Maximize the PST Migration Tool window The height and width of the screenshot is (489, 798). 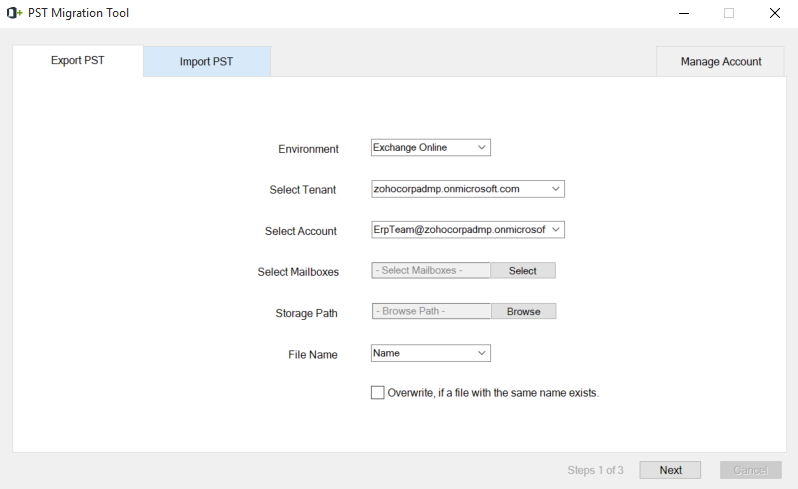729,13
